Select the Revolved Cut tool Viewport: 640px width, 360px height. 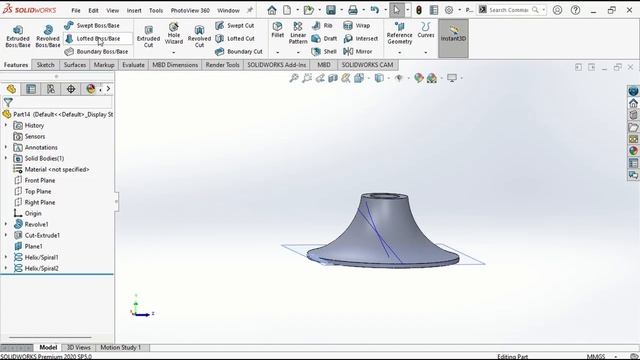(x=199, y=37)
